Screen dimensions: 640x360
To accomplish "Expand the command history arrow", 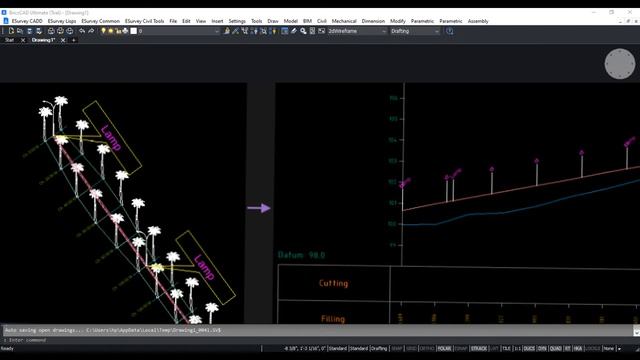I will point(636,332).
